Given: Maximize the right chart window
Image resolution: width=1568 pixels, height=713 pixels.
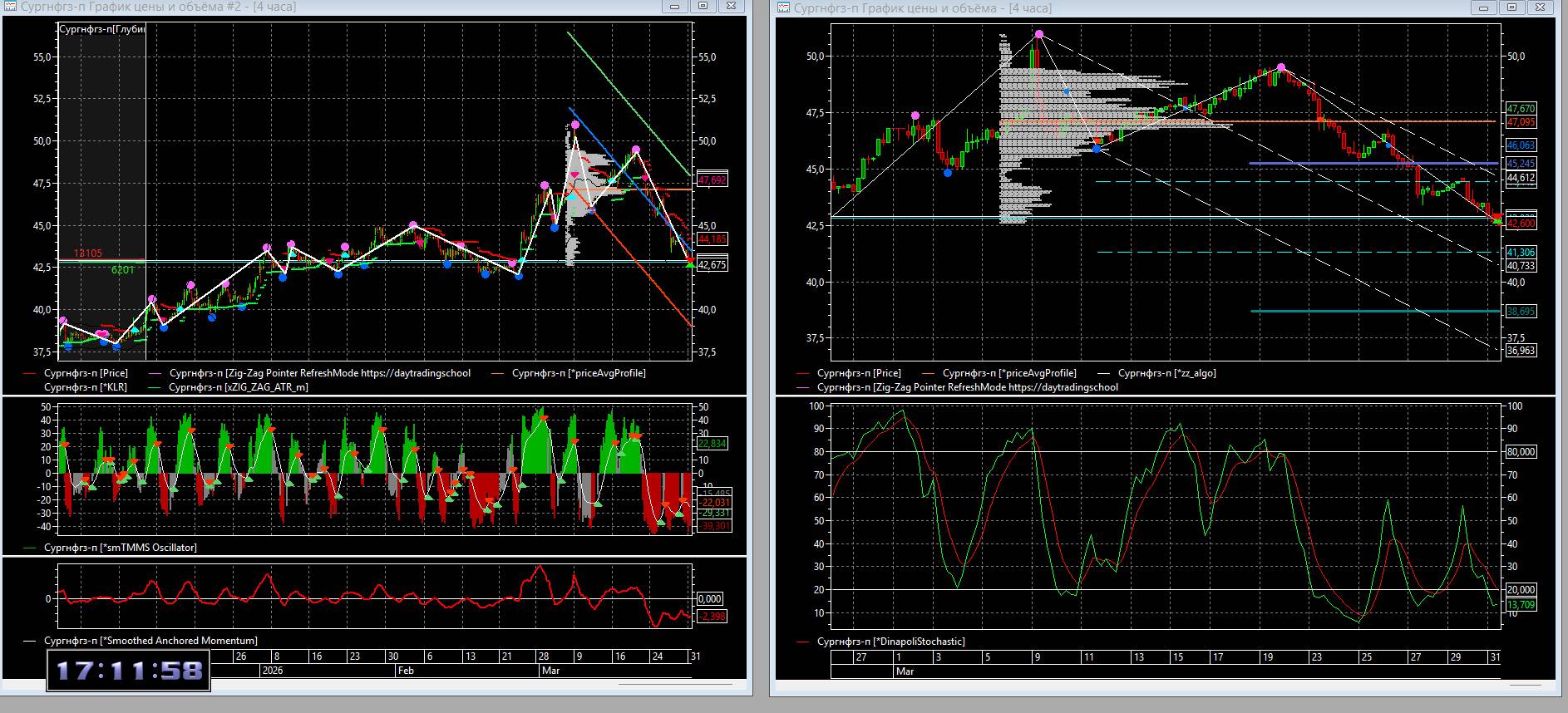Looking at the screenshot, I should coord(1511,7).
